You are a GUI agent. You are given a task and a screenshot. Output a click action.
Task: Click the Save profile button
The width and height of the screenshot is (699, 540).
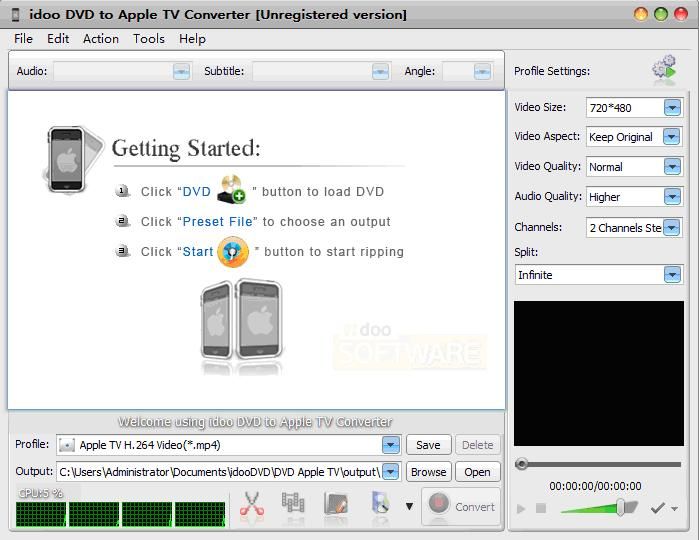[428, 445]
